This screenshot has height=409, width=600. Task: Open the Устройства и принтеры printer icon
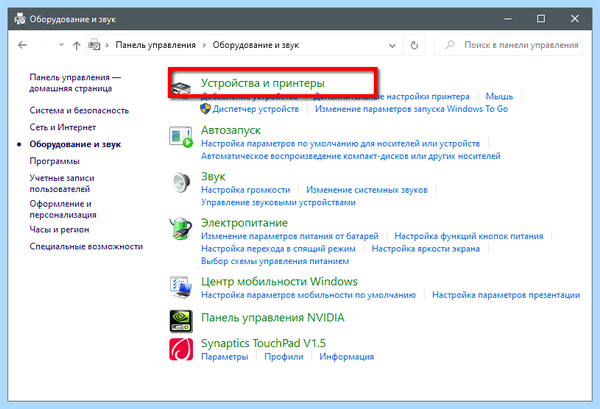click(181, 89)
